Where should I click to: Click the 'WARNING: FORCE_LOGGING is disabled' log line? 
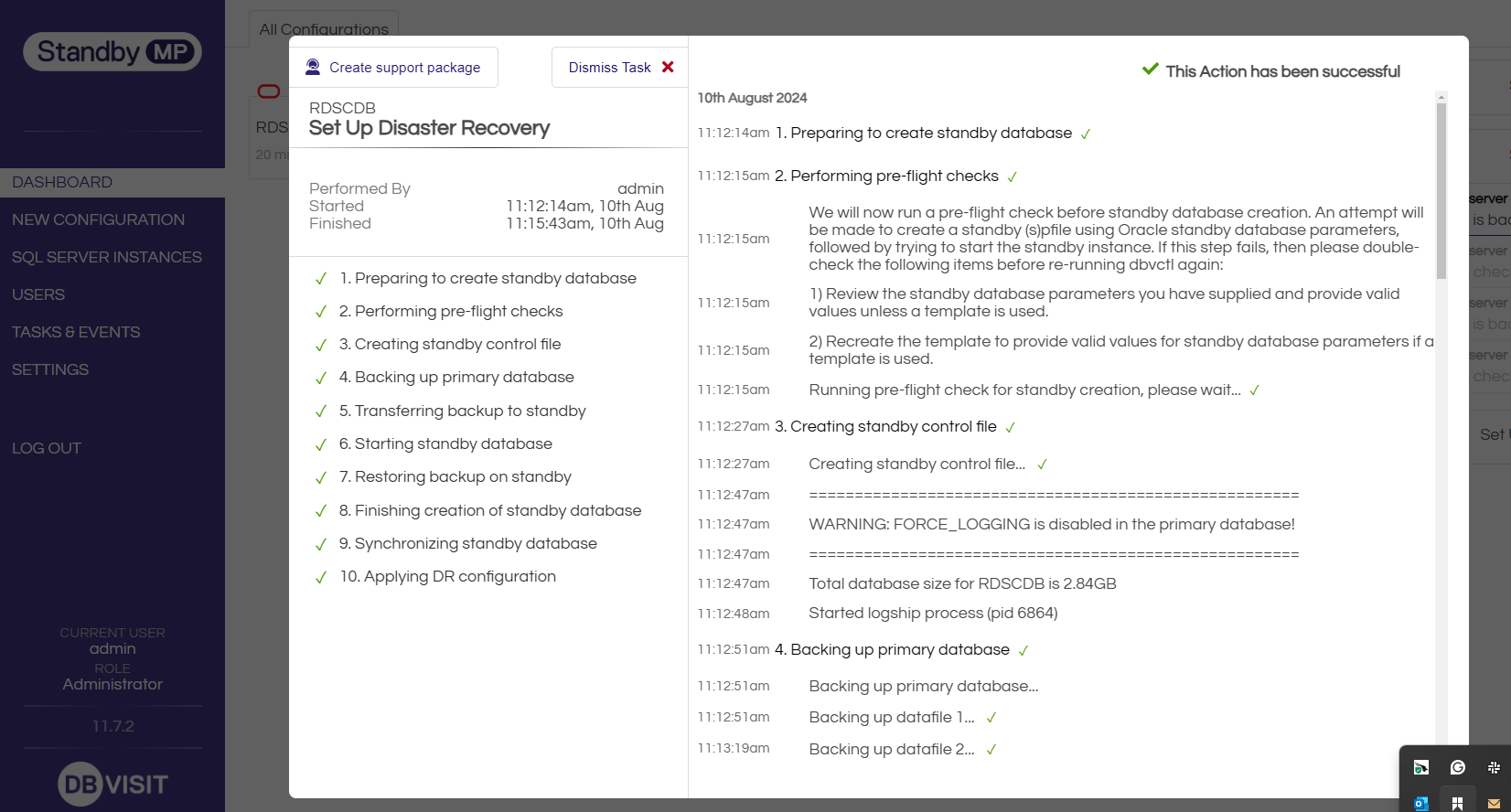click(x=1052, y=524)
